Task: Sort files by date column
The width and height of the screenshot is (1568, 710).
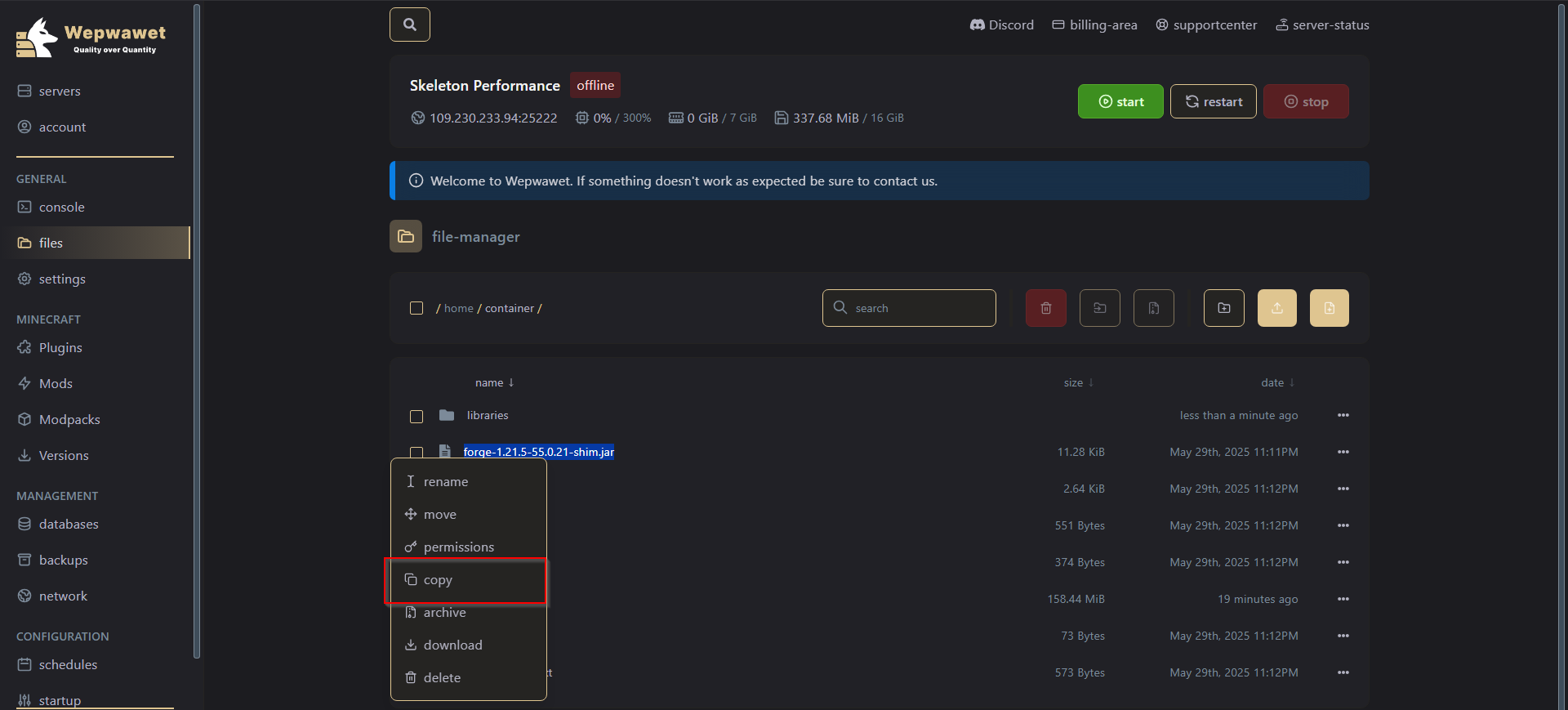Action: (1278, 382)
